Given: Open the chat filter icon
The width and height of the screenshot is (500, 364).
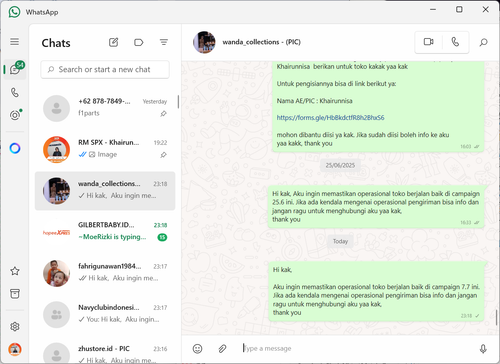Looking at the screenshot, I should coord(164,42).
